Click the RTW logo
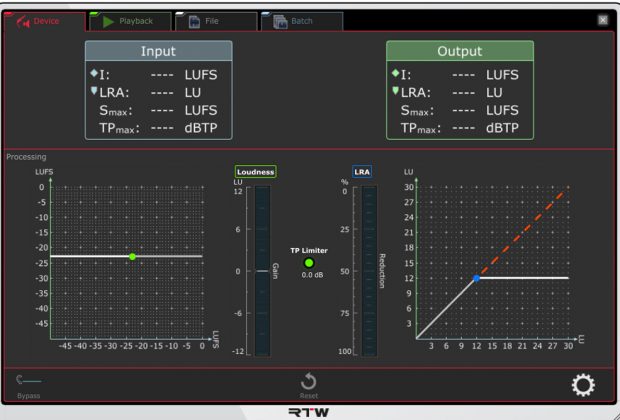Viewport: 620px width, 420px height. (x=309, y=412)
